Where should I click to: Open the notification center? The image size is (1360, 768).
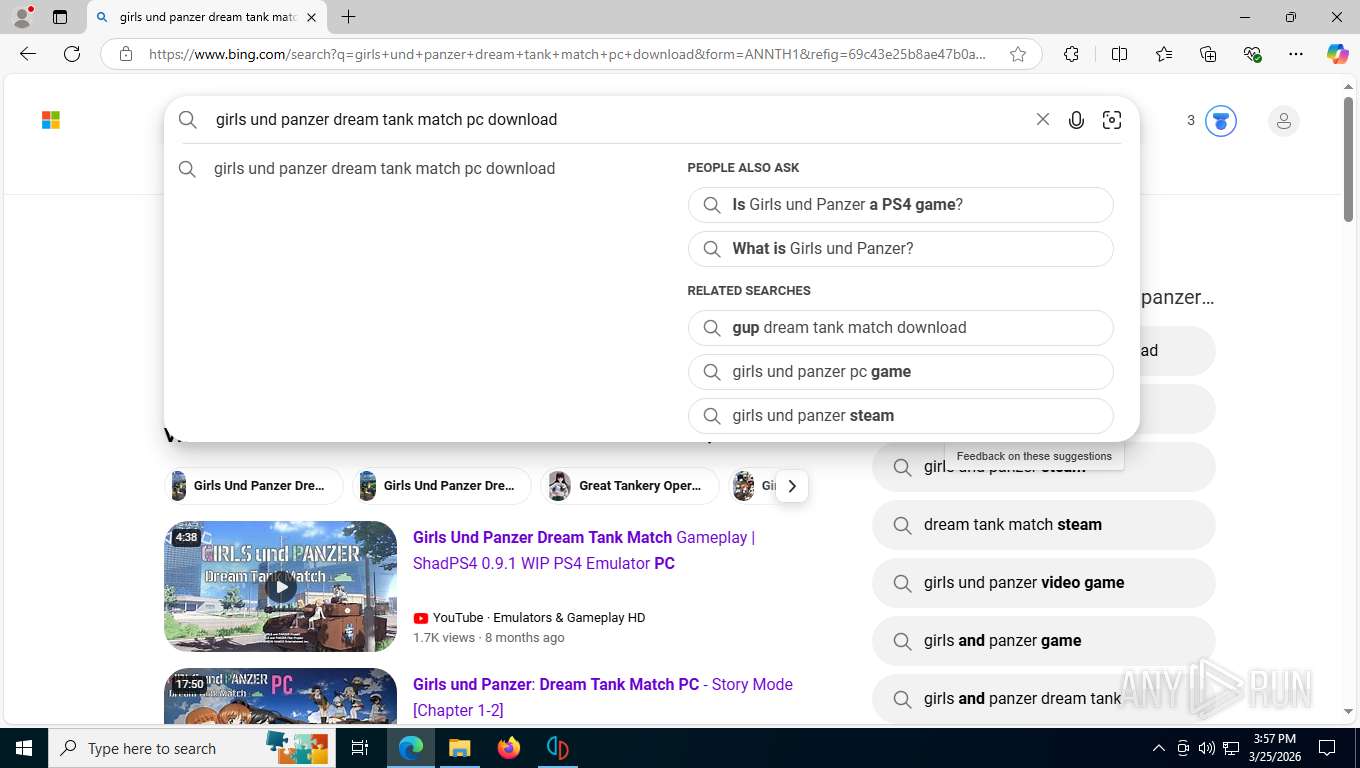(1327, 748)
